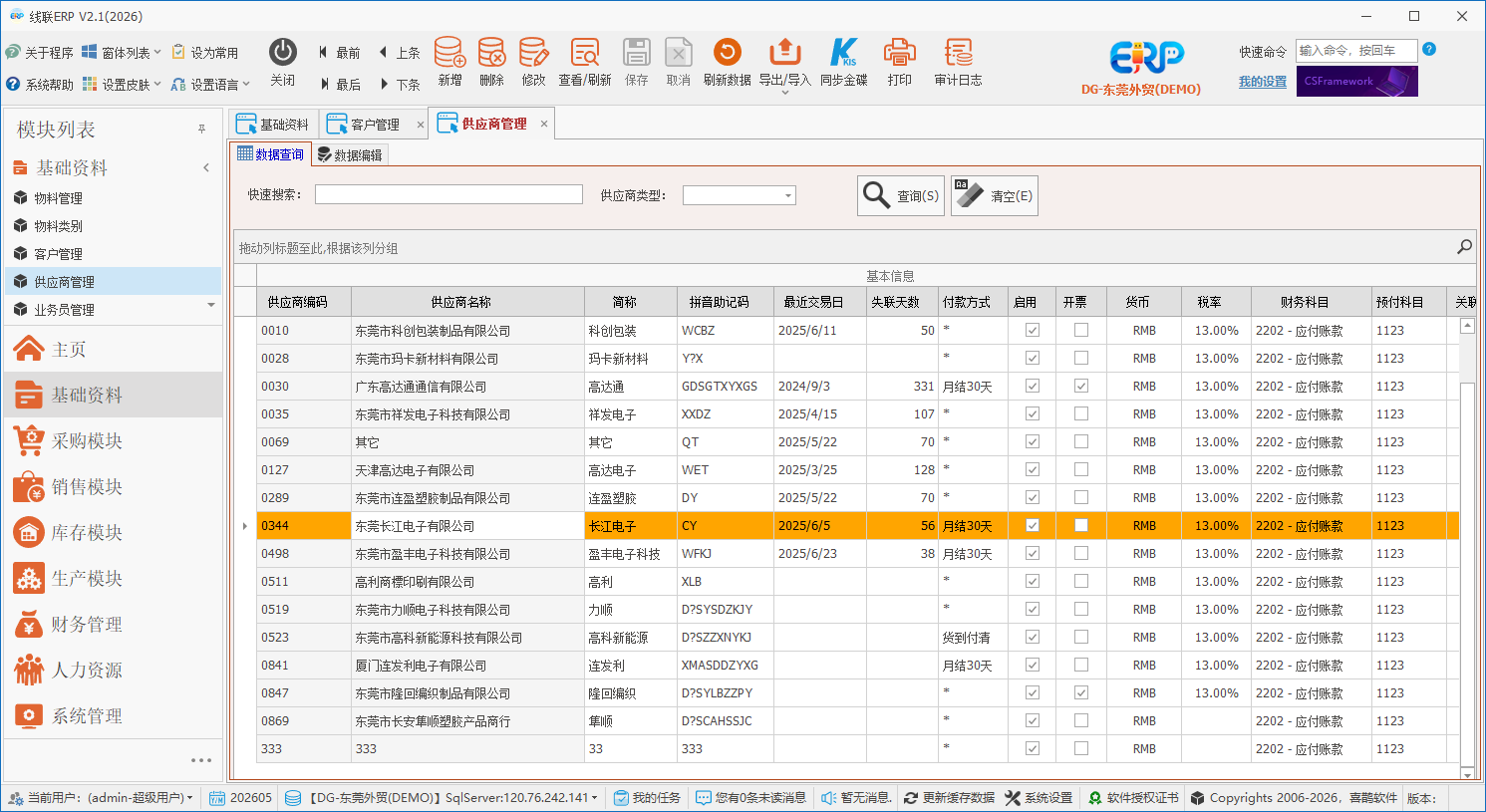Toggle 启用 checkbox for supplier 0344

coord(1033,525)
